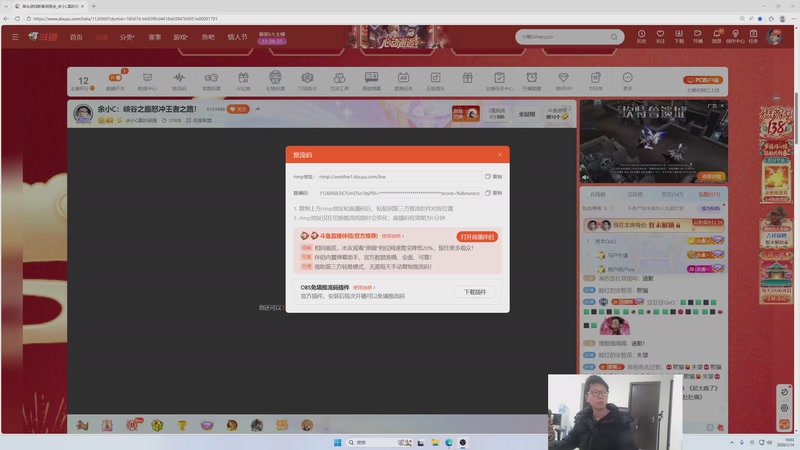Switch to the 钻粉(171) tab

tap(709, 194)
